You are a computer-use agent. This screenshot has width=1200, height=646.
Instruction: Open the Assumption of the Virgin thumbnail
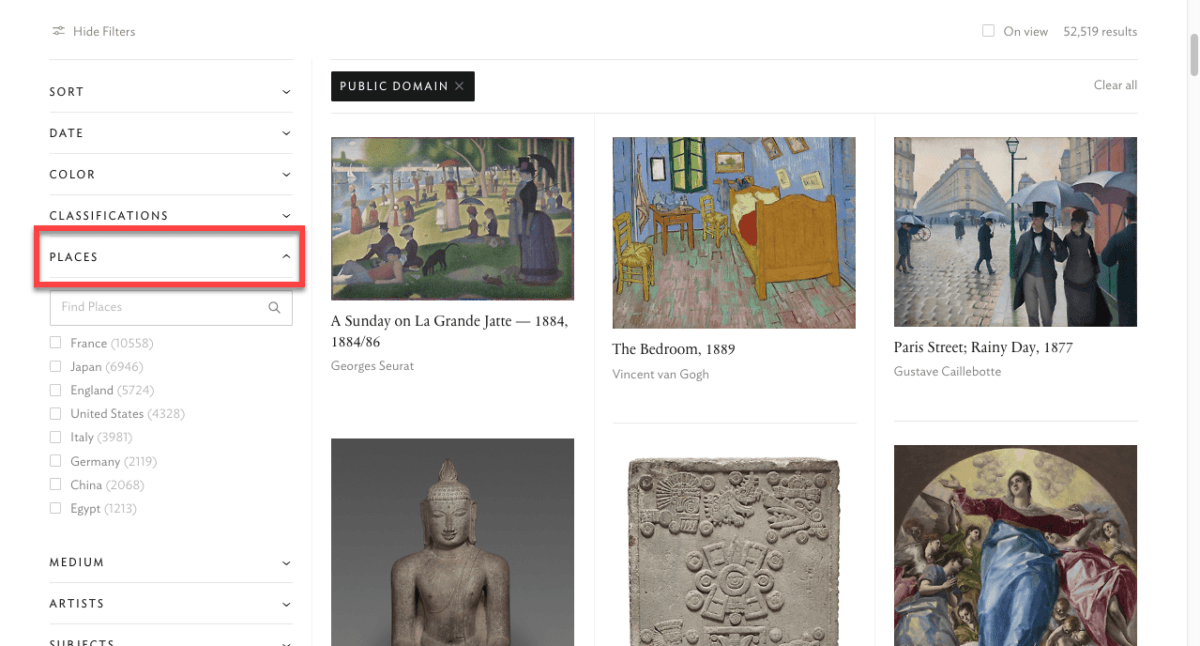pyautogui.click(x=1015, y=545)
